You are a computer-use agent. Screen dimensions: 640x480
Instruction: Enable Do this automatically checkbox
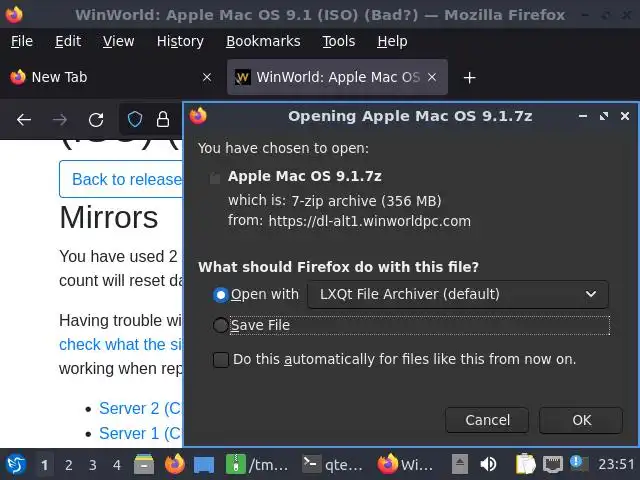pyautogui.click(x=221, y=360)
